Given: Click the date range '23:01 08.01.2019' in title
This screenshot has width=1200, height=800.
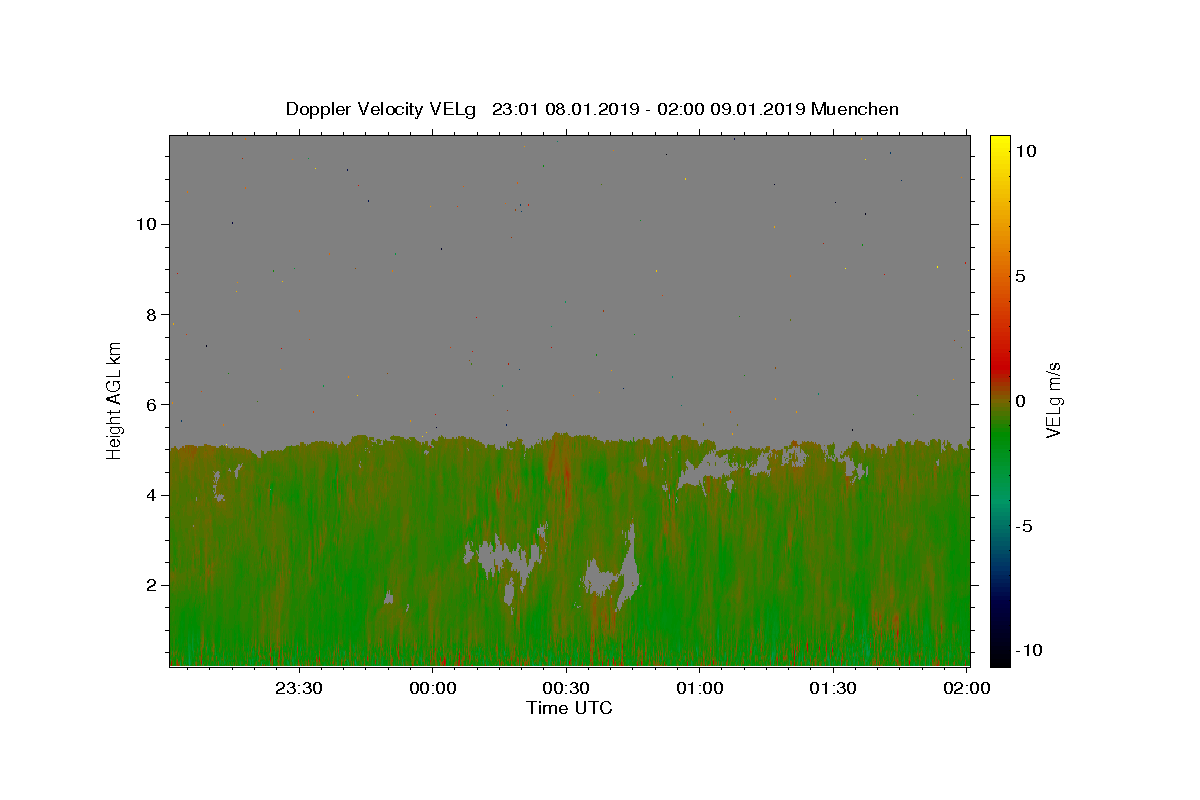Looking at the screenshot, I should click(566, 109).
